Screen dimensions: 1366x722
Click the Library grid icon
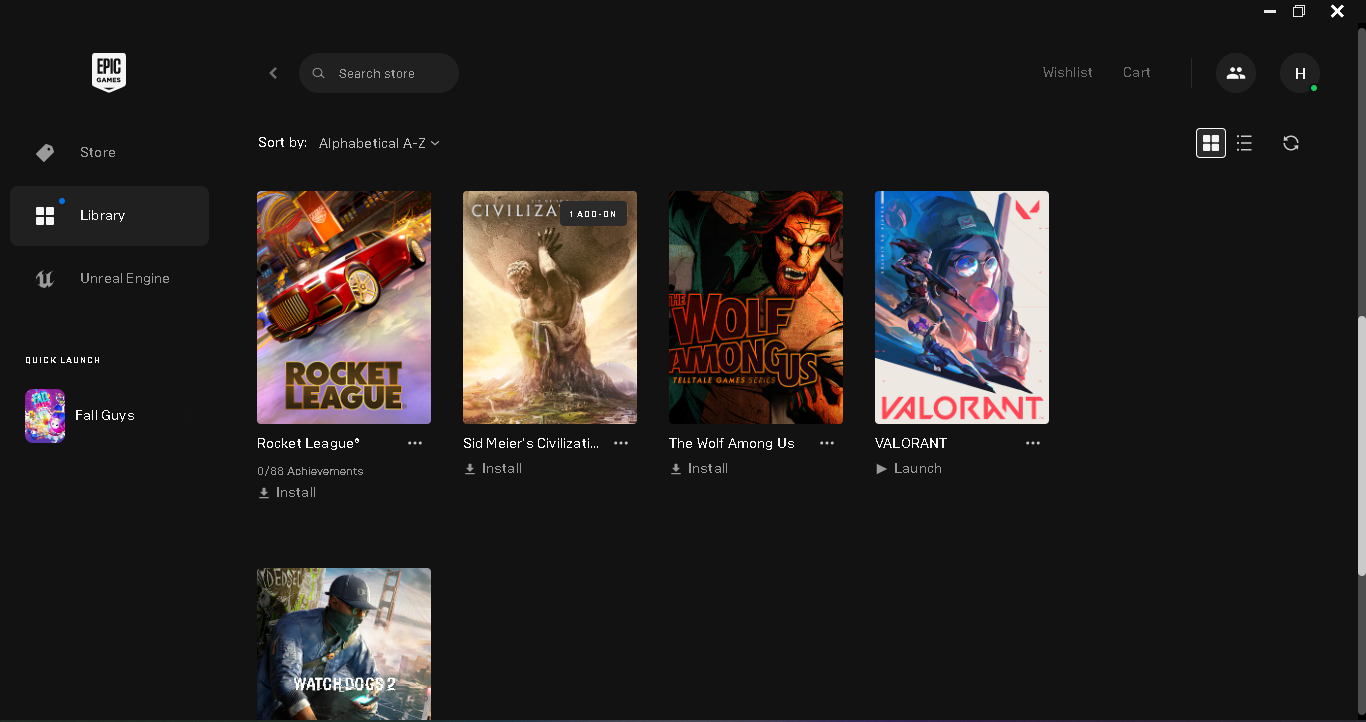click(x=45, y=216)
